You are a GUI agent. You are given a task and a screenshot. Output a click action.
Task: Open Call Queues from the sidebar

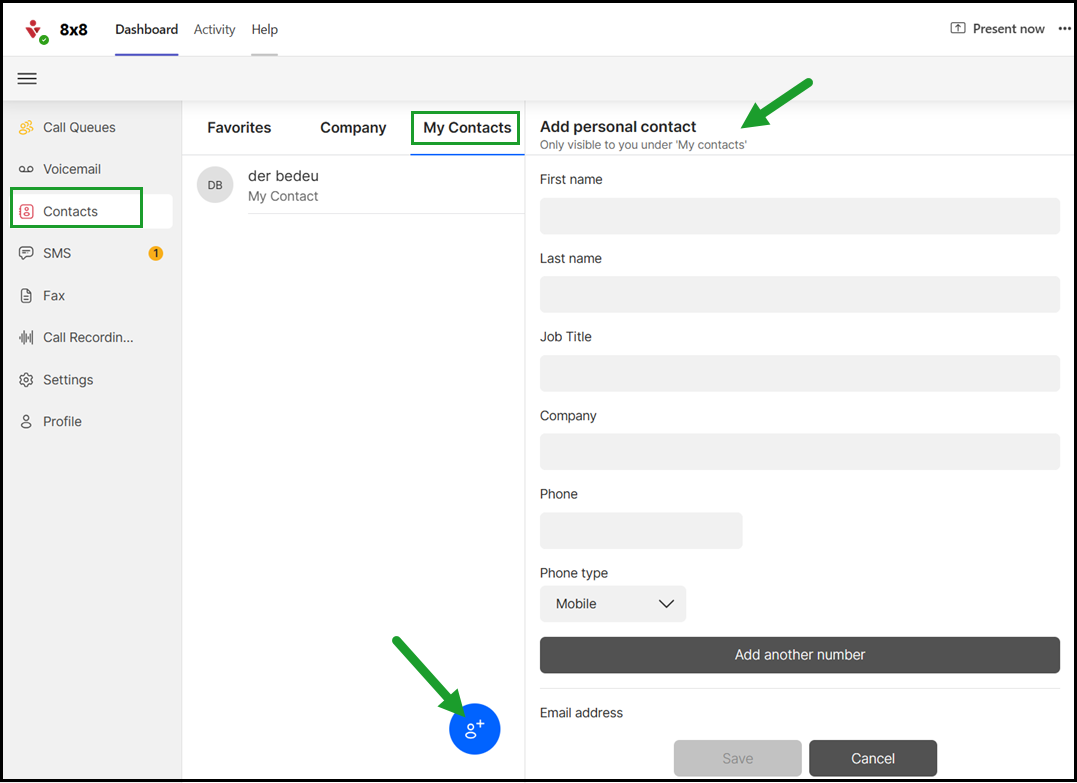79,127
